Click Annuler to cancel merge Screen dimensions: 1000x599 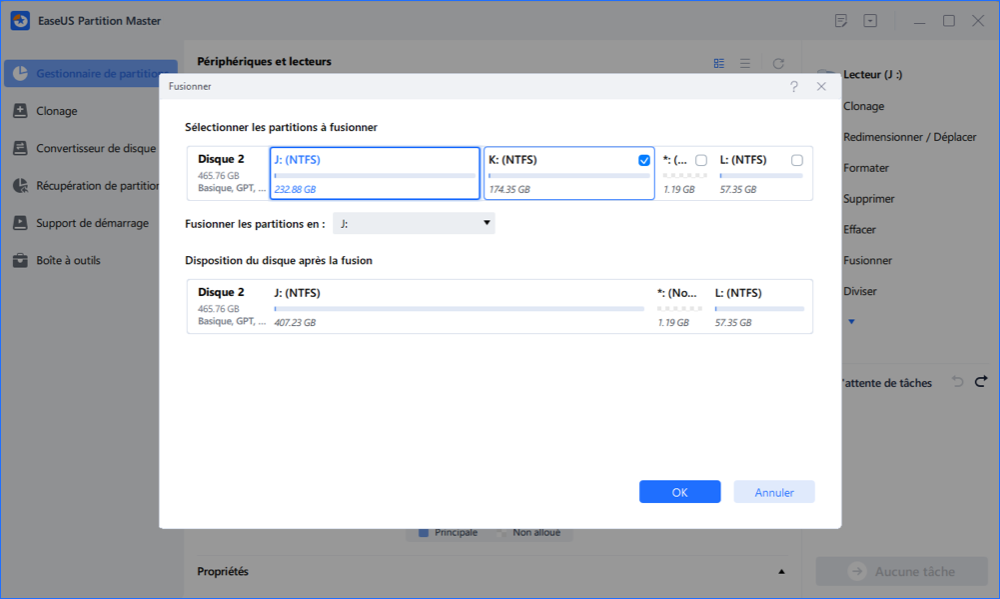[774, 492]
